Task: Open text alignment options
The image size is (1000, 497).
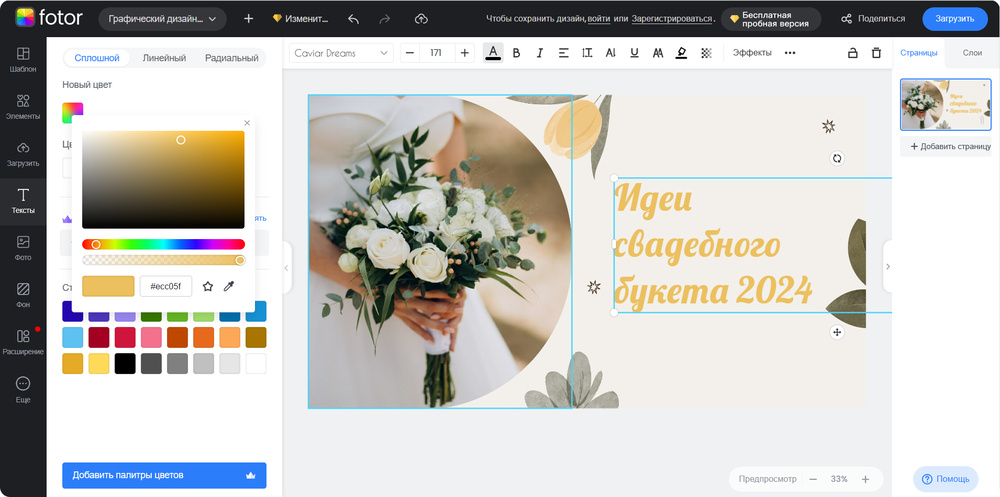Action: click(x=563, y=53)
